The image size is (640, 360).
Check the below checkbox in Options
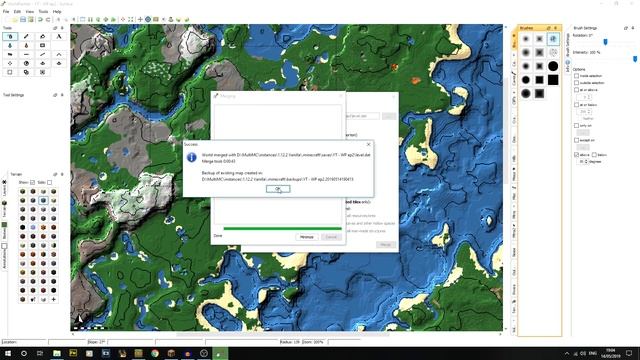point(594,155)
